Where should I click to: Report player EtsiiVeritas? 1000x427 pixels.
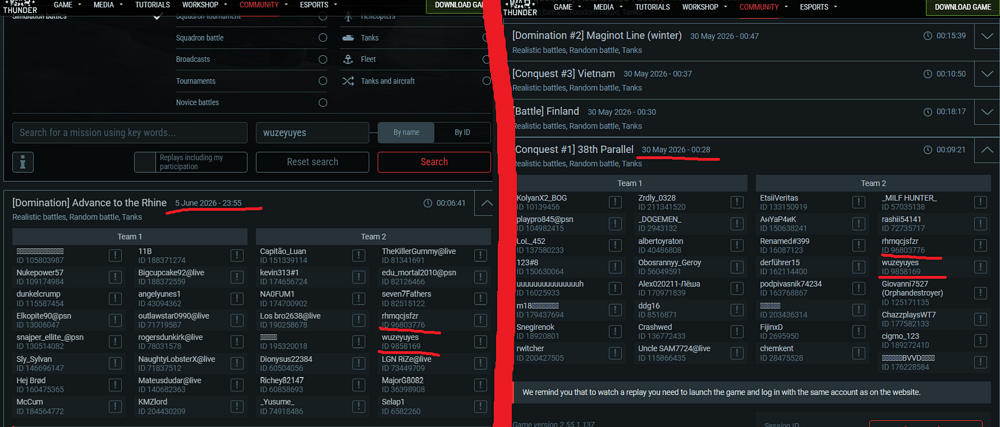click(x=858, y=202)
